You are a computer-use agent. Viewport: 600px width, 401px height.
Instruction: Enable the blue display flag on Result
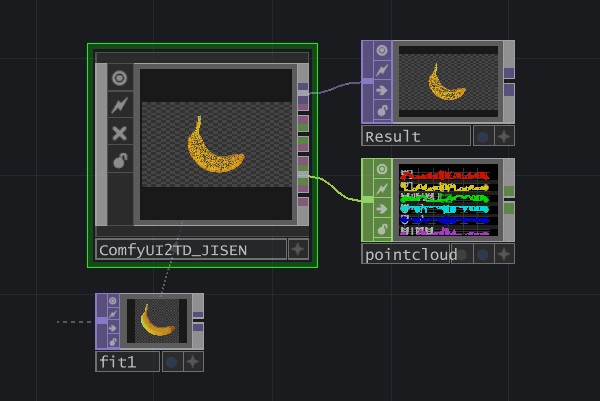tap(482, 136)
